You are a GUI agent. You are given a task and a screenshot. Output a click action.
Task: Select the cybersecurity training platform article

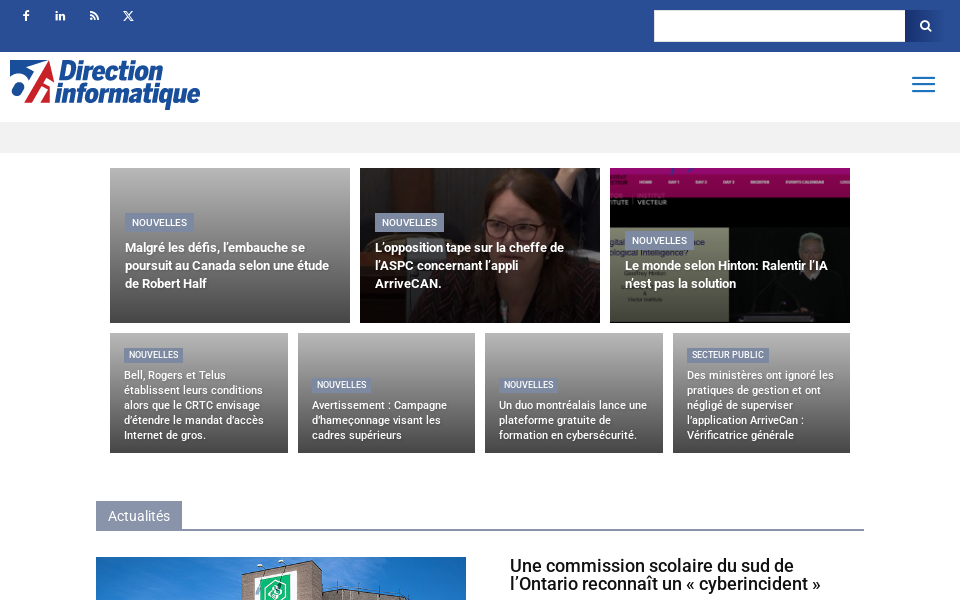570,420
